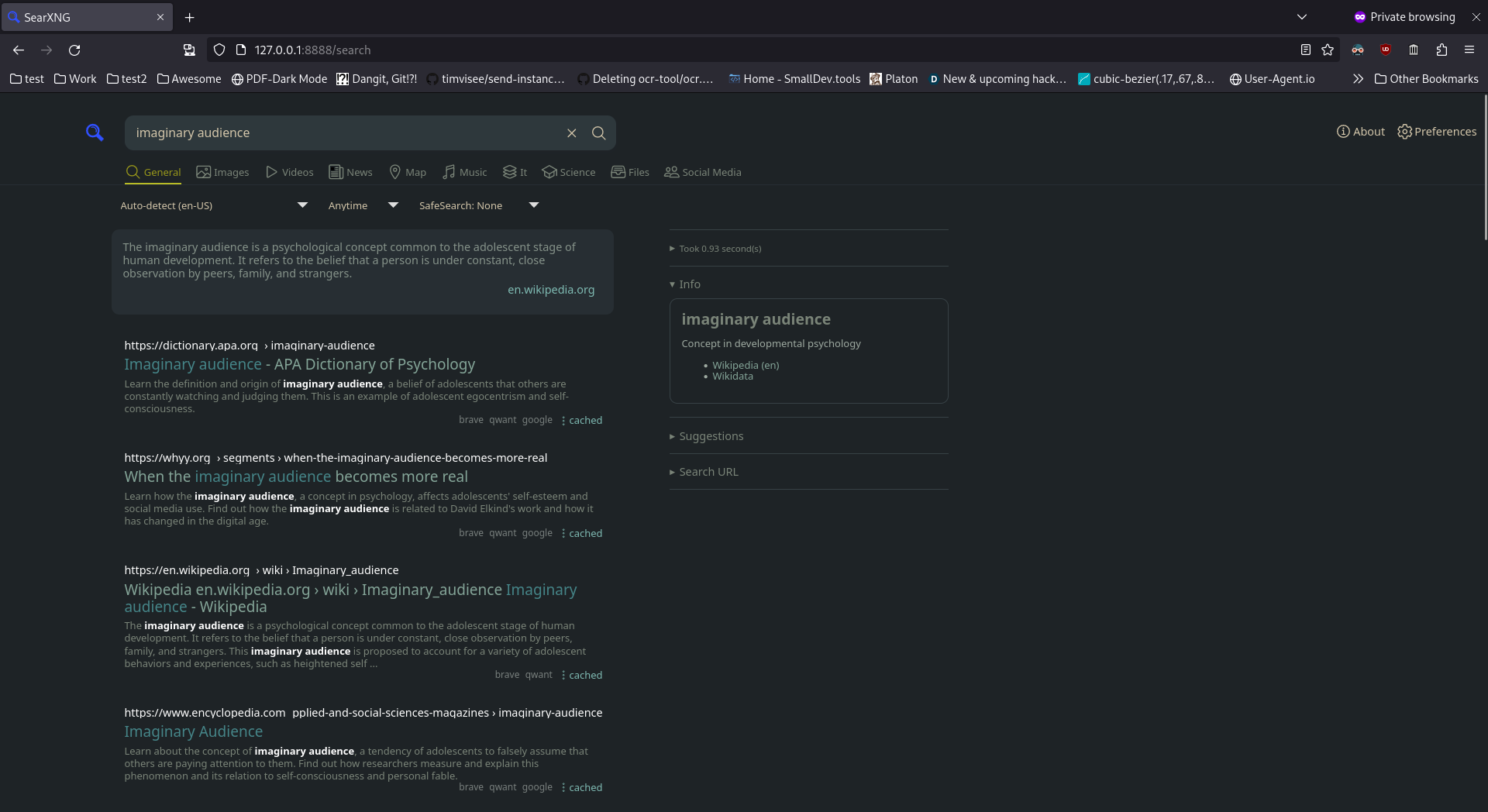Image resolution: width=1488 pixels, height=812 pixels.
Task: Open the Work bookmarks folder
Action: pyautogui.click(x=75, y=79)
